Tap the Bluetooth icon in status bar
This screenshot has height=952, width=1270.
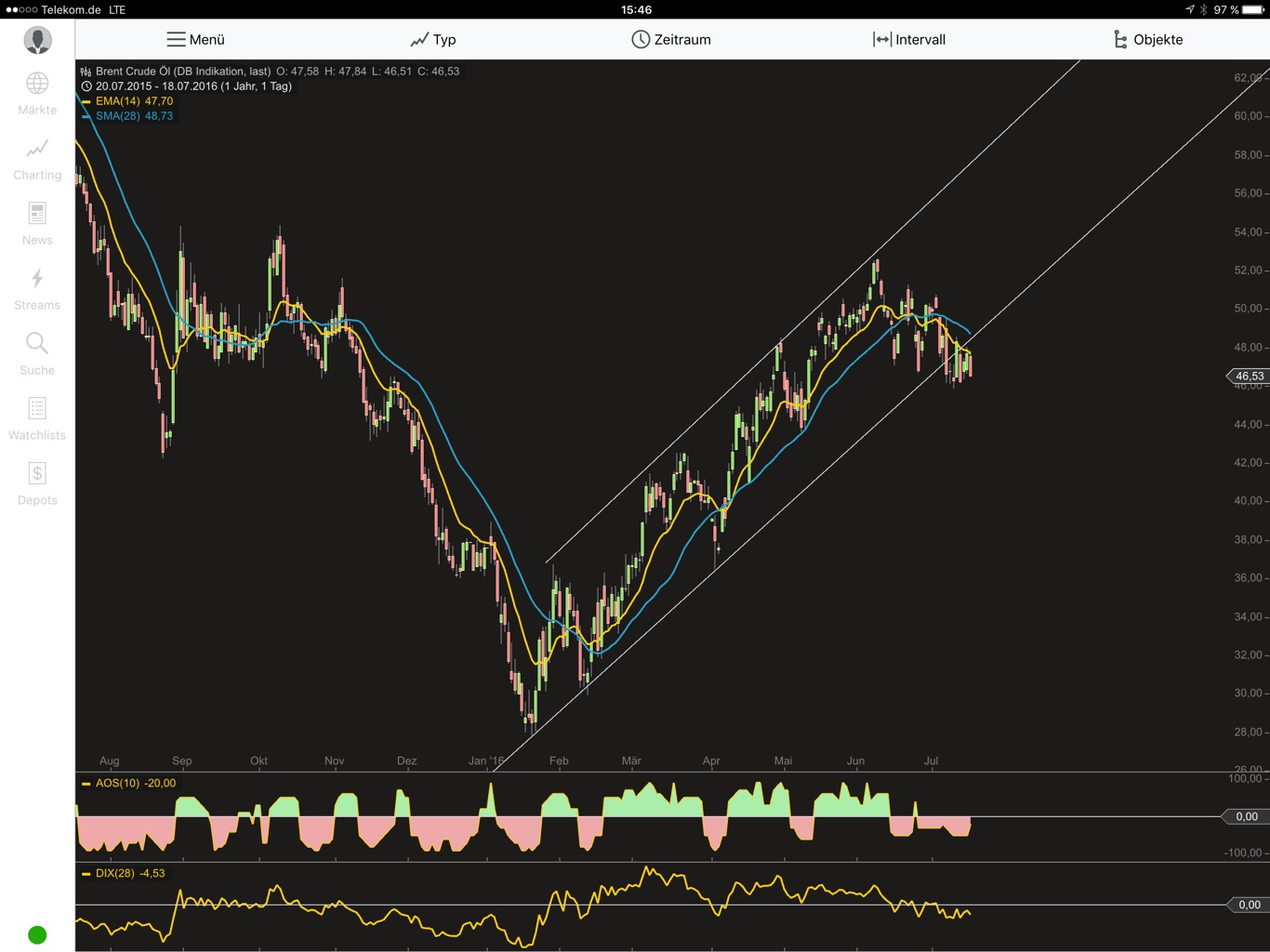click(x=1203, y=9)
